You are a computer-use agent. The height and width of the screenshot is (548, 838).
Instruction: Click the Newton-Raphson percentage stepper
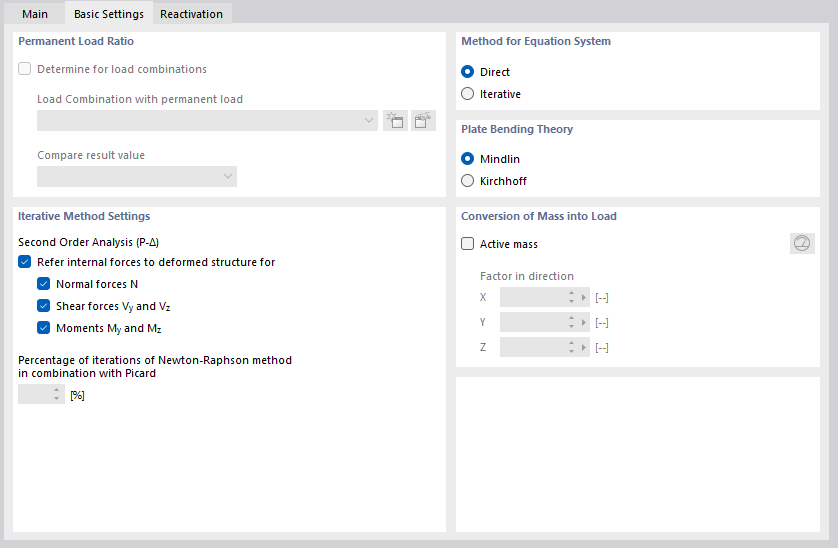click(x=57, y=395)
